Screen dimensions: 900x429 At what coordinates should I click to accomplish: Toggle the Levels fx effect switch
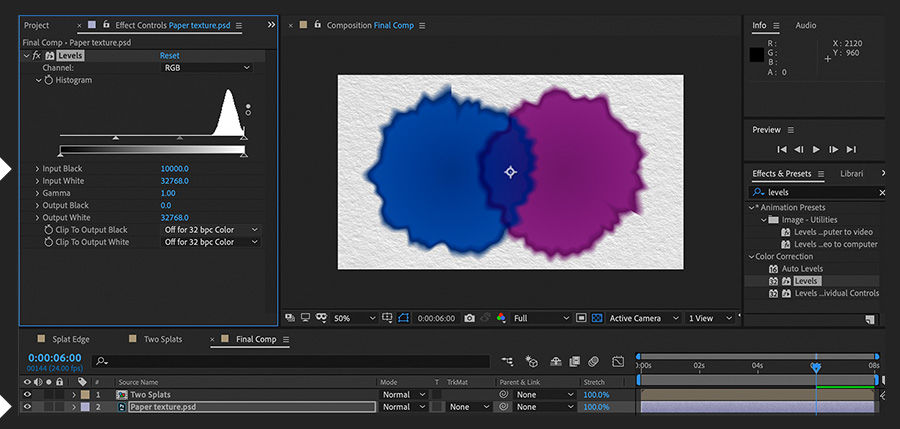click(36, 56)
